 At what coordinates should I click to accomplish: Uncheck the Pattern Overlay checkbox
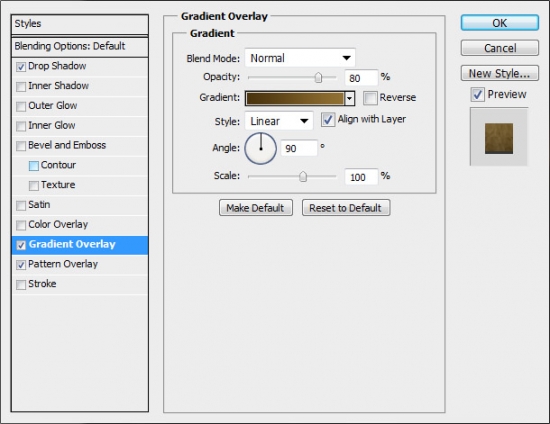[21, 265]
